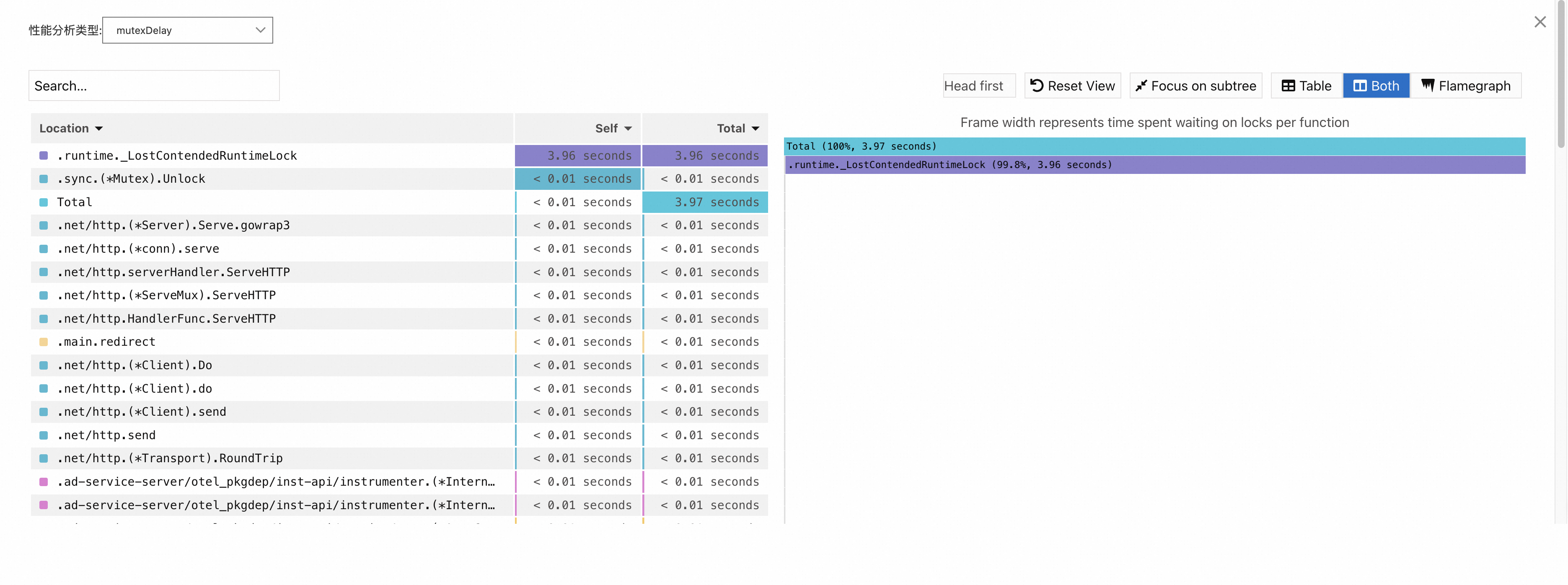This screenshot has height=585, width=1568.
Task: Toggle the Head first button
Action: coord(978,86)
